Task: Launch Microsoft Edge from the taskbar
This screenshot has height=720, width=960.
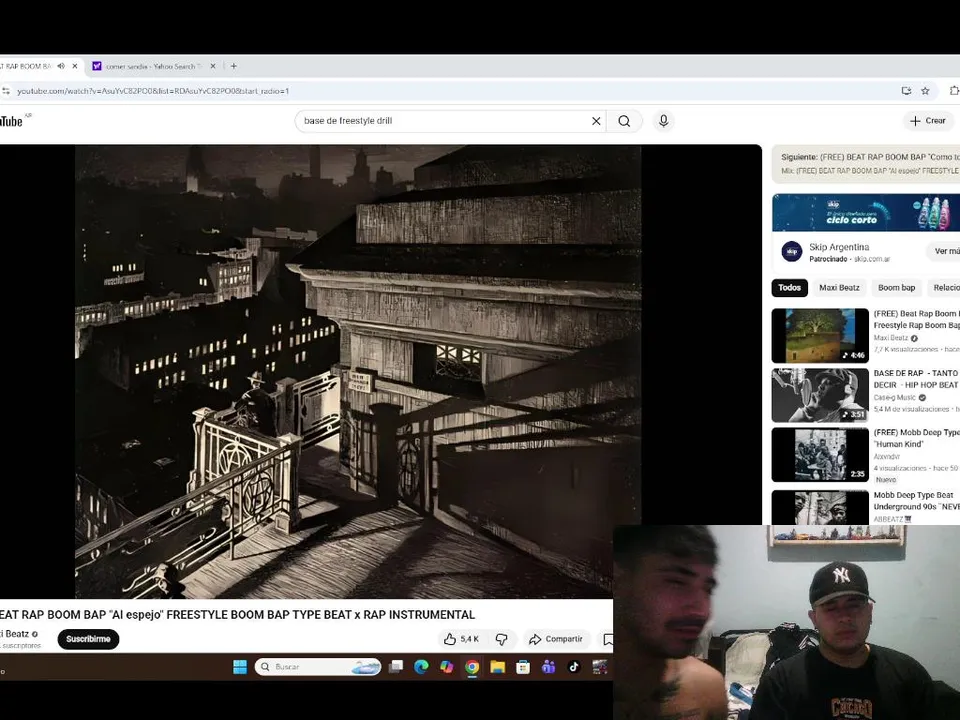Action: click(x=421, y=667)
